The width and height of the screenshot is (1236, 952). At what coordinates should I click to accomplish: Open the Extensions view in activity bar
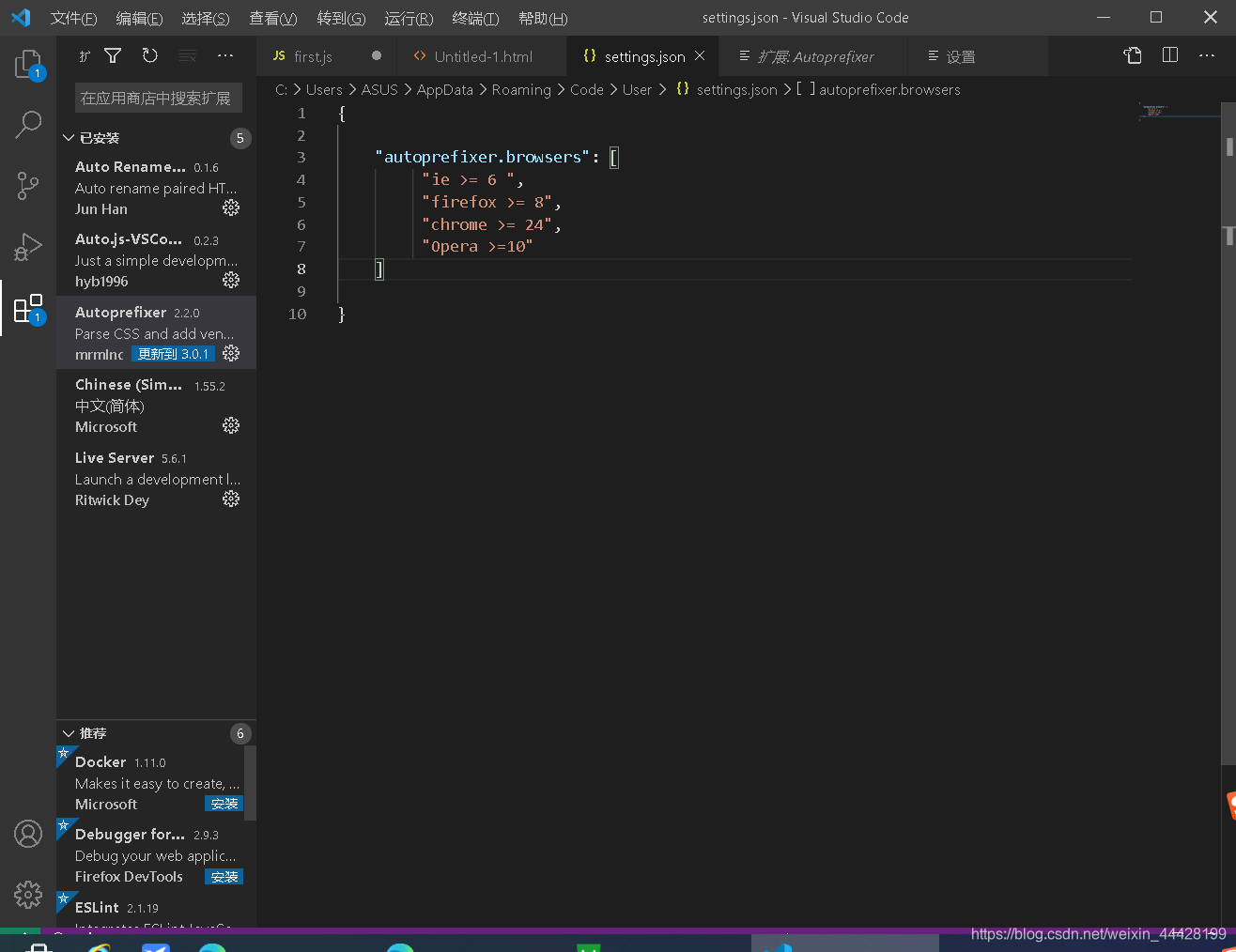point(28,308)
